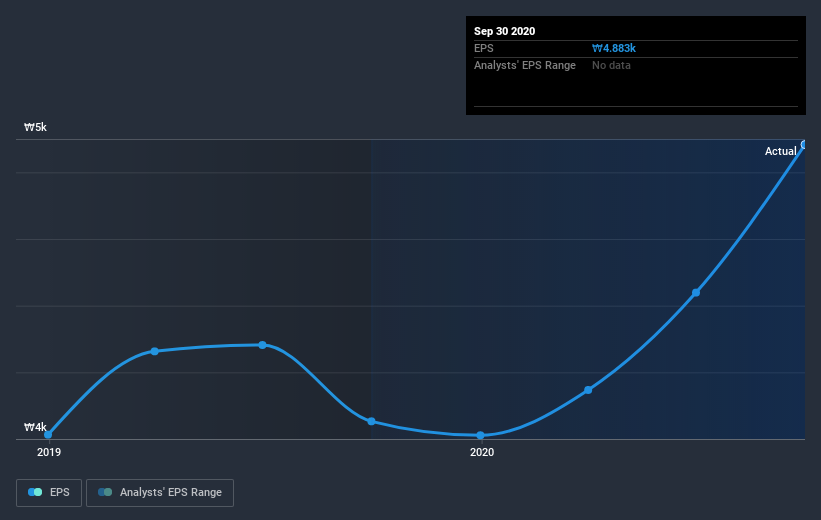Click the second EPS data point in 2019

point(154,351)
